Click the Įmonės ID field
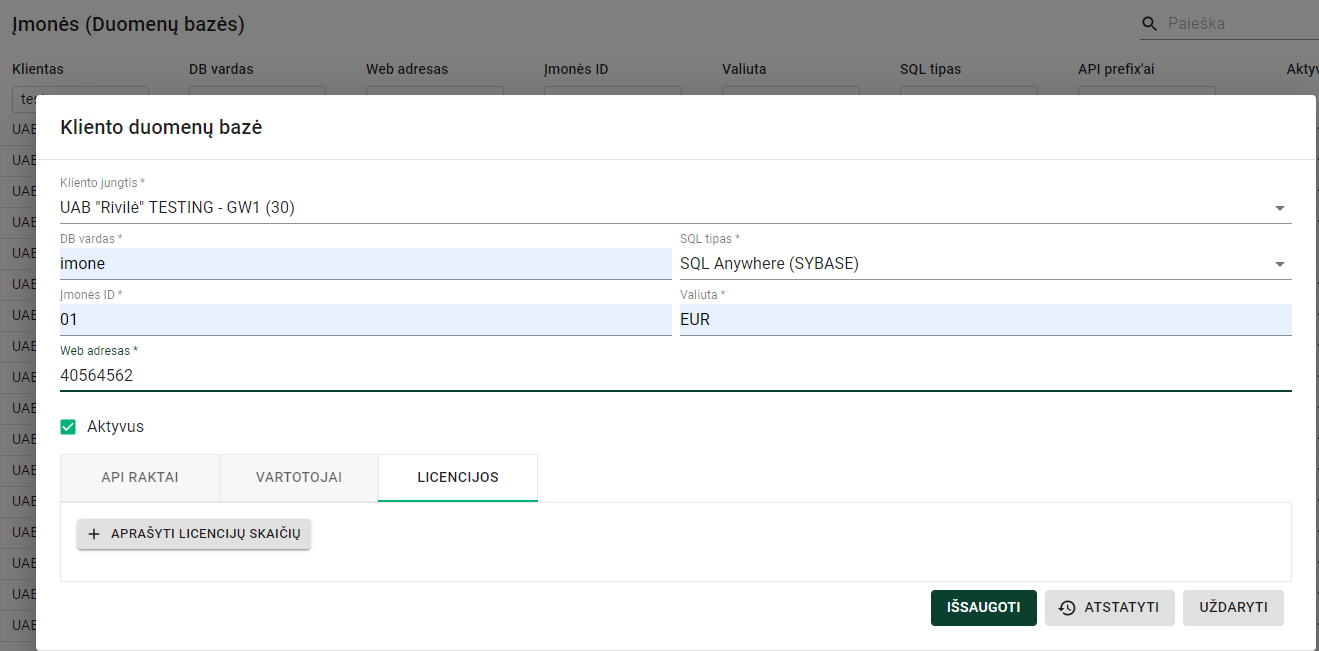Viewport: 1319px width, 651px height. pos(365,320)
